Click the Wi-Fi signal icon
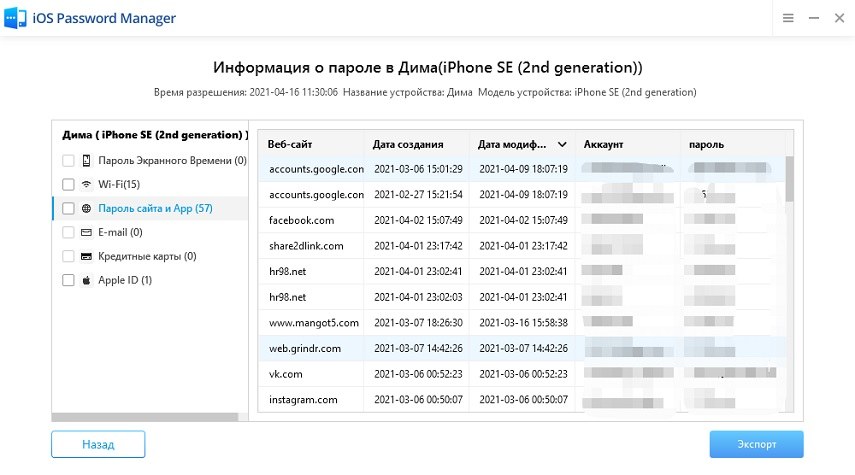This screenshot has height=475, width=855. [x=86, y=184]
